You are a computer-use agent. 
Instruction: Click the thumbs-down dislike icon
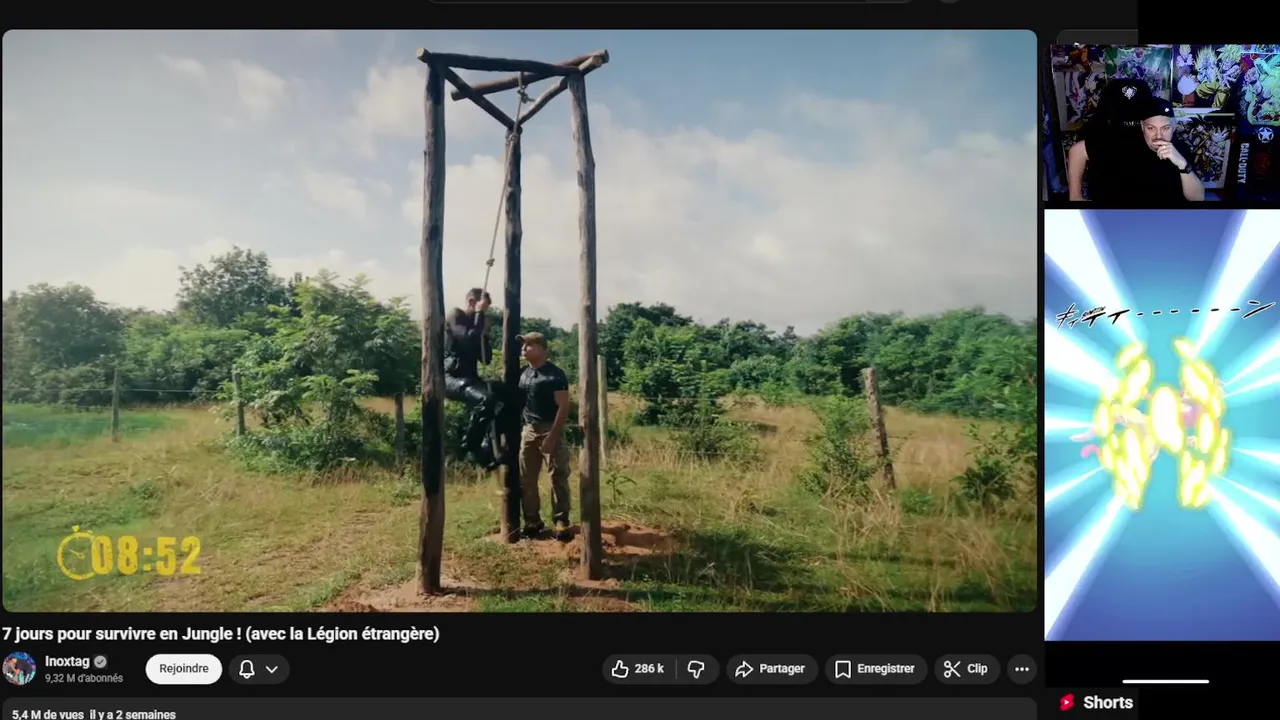[x=697, y=669]
